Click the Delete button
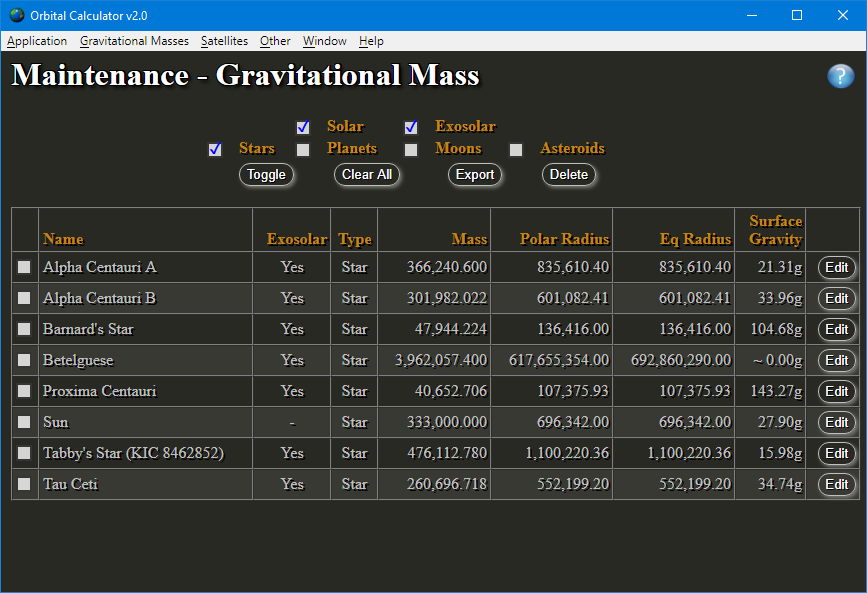Viewport: 867px width, 593px height. [568, 175]
